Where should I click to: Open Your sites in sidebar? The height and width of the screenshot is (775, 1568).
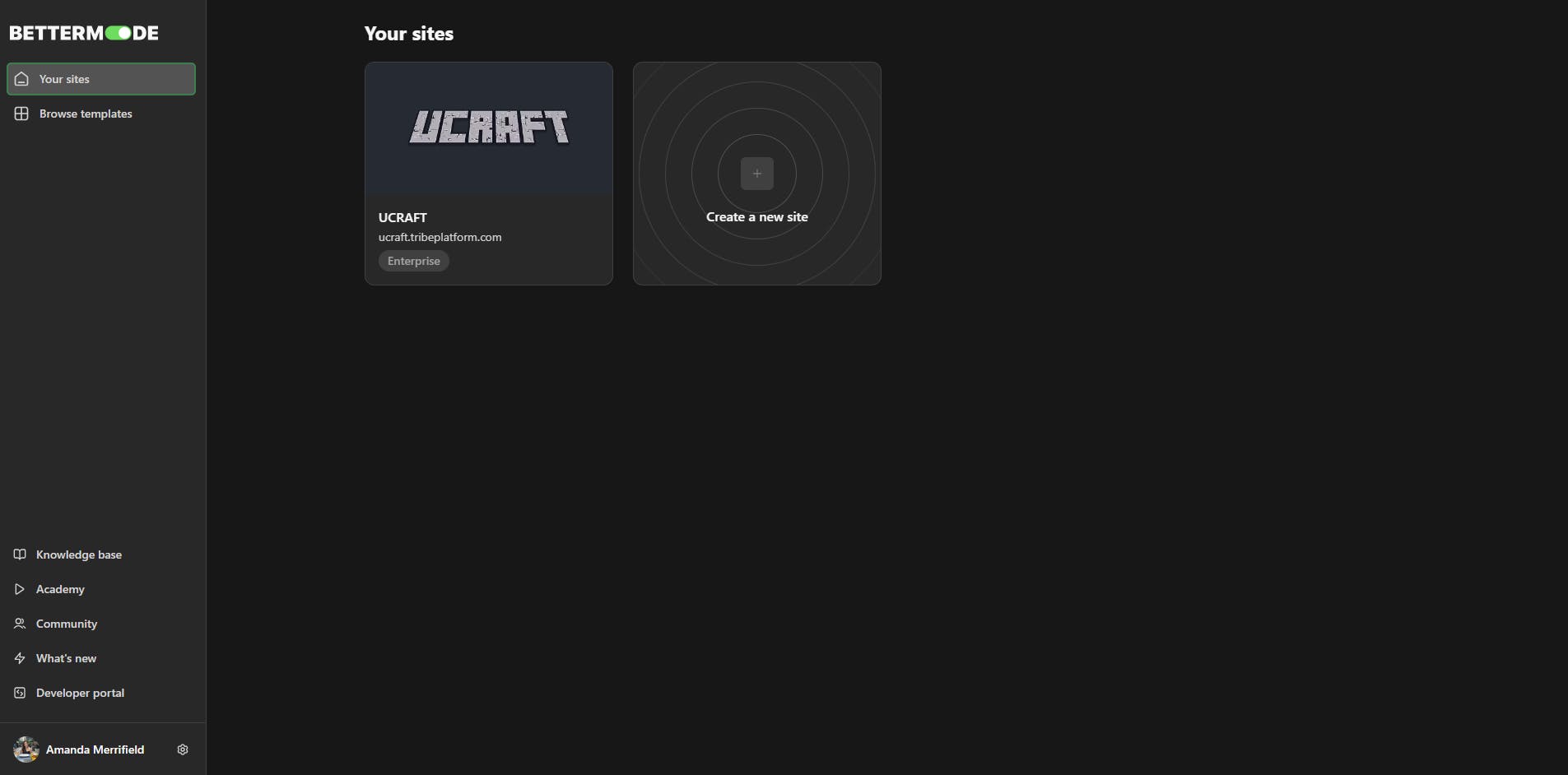click(x=101, y=79)
